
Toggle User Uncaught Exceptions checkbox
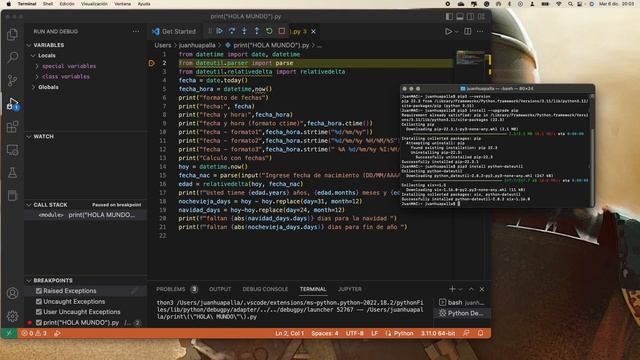click(39, 312)
